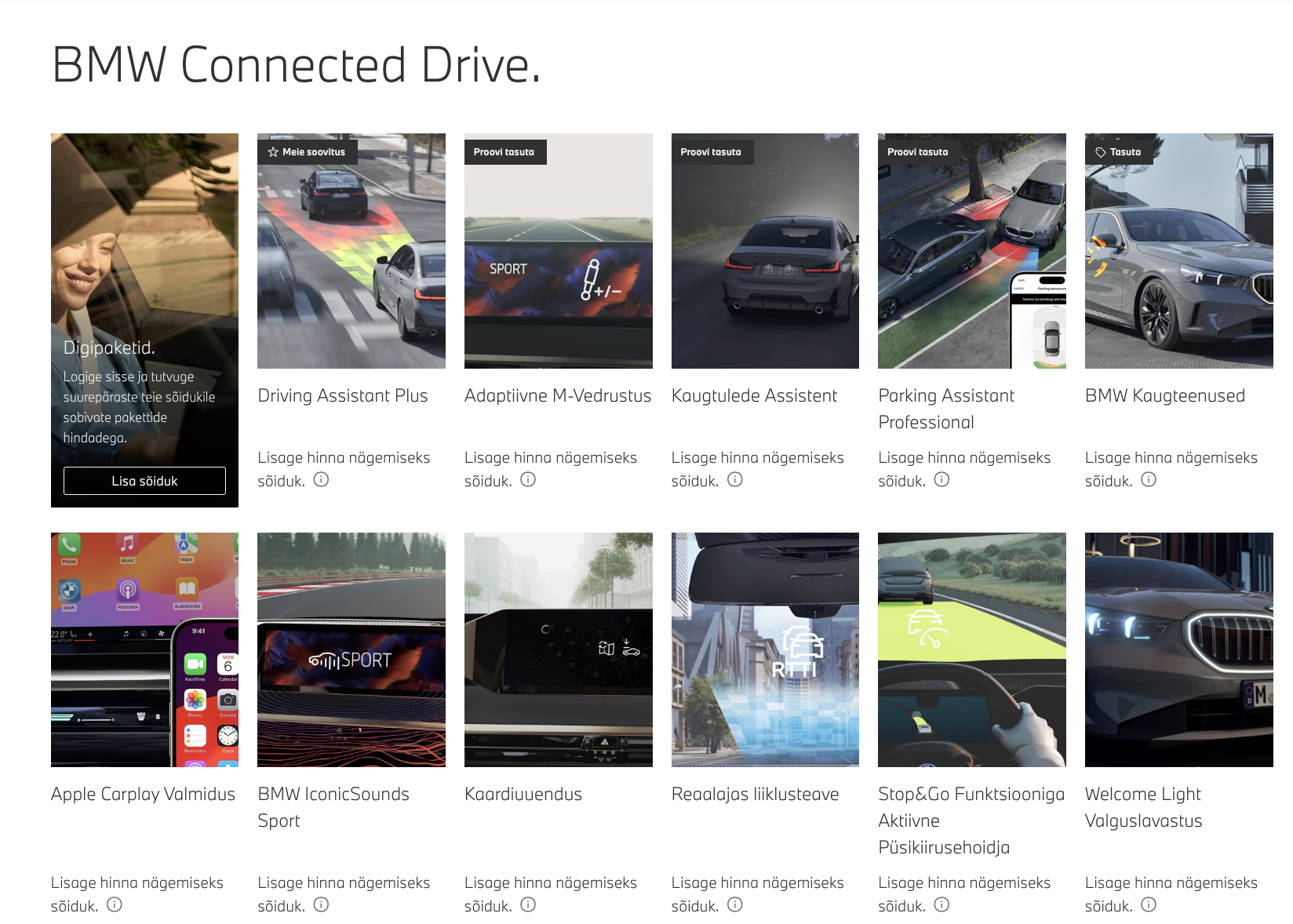1293x924 pixels.
Task: Click the Adaptiivne M-Vedrustus SPORT image
Action: tap(558, 251)
